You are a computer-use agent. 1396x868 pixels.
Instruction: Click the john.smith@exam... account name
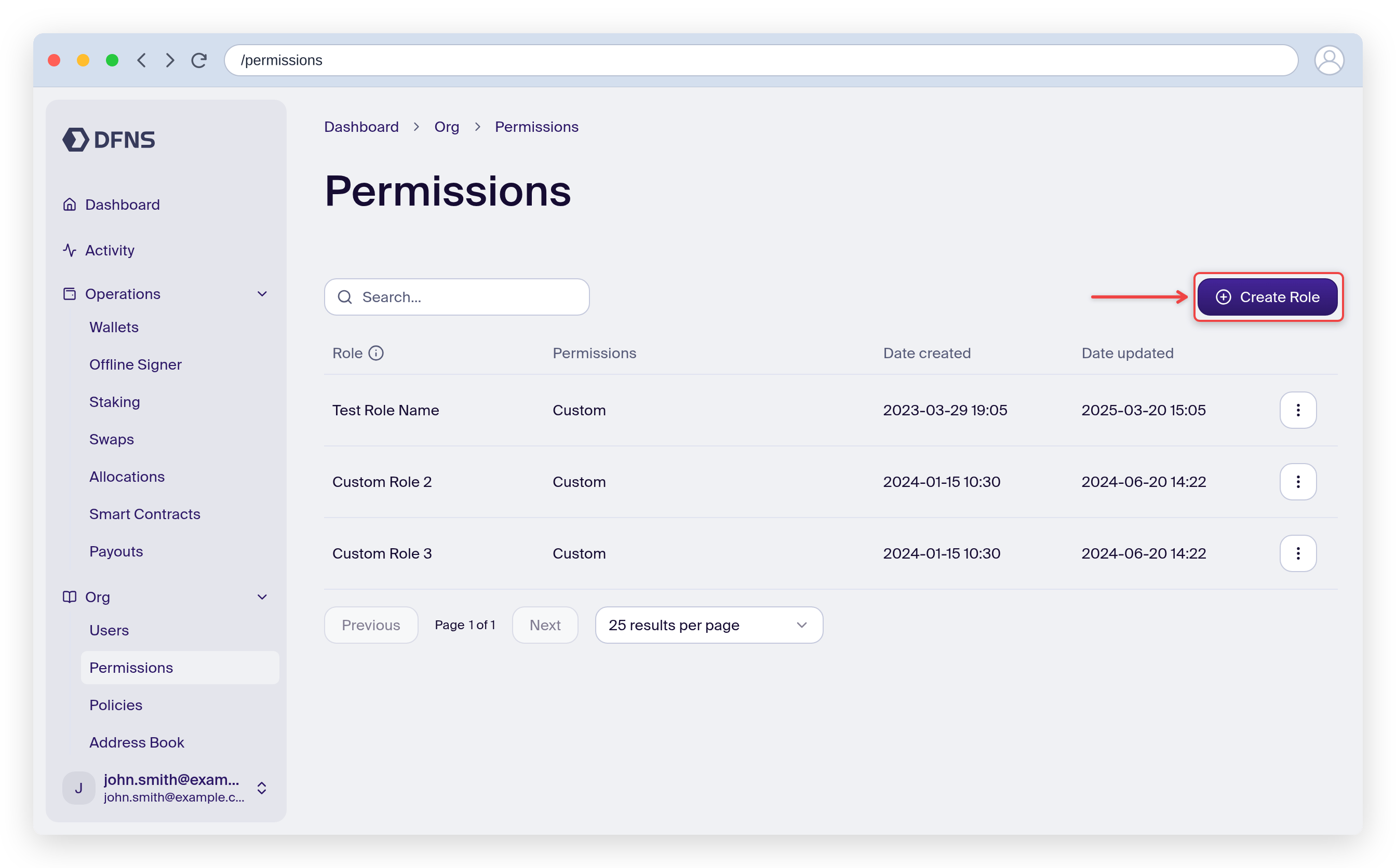(x=171, y=779)
